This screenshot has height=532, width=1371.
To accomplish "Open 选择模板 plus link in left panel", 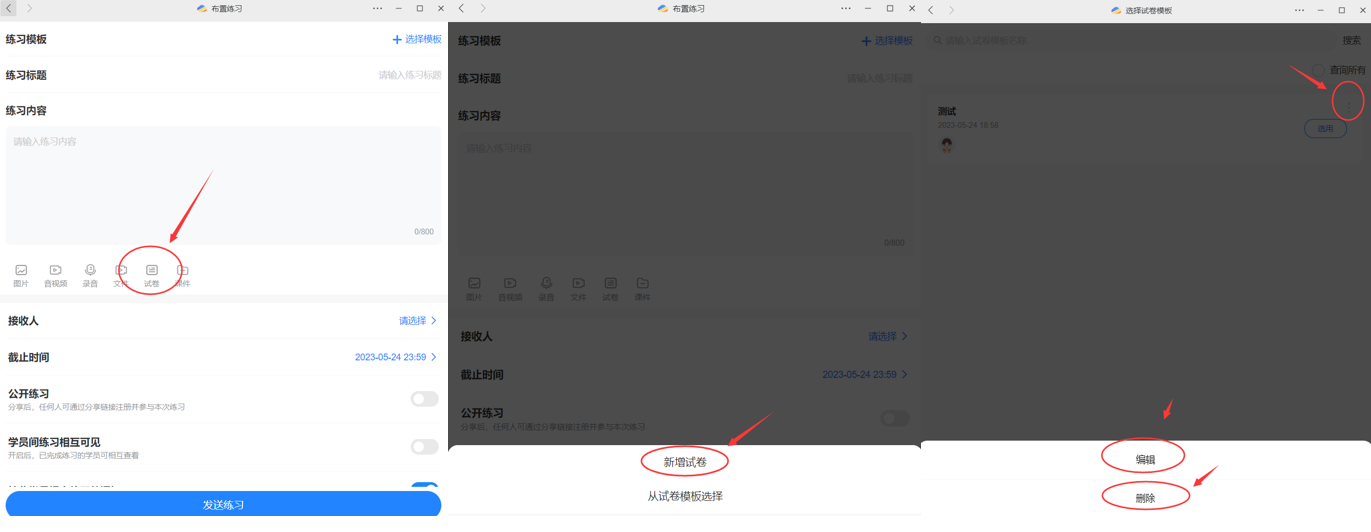I will tap(416, 39).
